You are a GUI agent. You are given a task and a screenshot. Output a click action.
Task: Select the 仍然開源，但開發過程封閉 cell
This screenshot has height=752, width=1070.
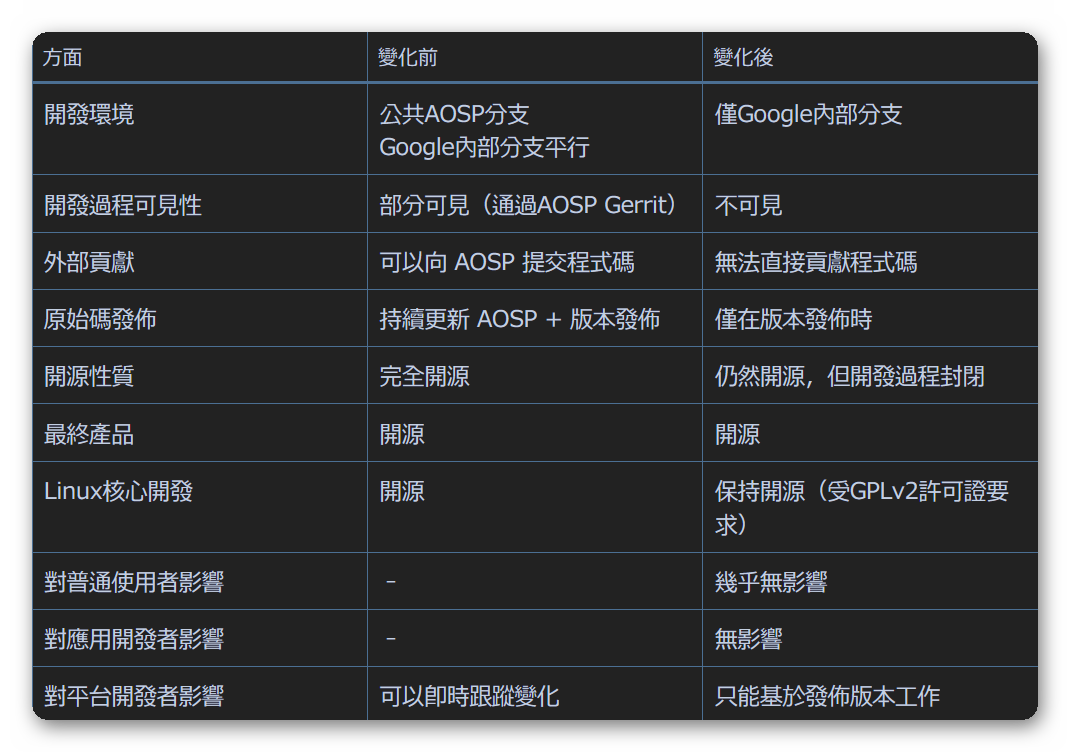click(x=850, y=376)
